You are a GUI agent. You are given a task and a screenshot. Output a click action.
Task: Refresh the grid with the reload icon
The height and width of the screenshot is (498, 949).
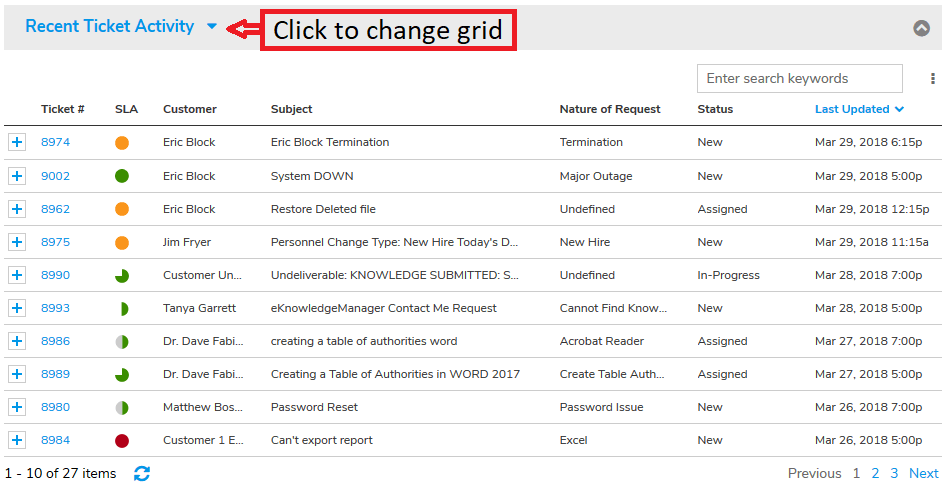point(142,474)
